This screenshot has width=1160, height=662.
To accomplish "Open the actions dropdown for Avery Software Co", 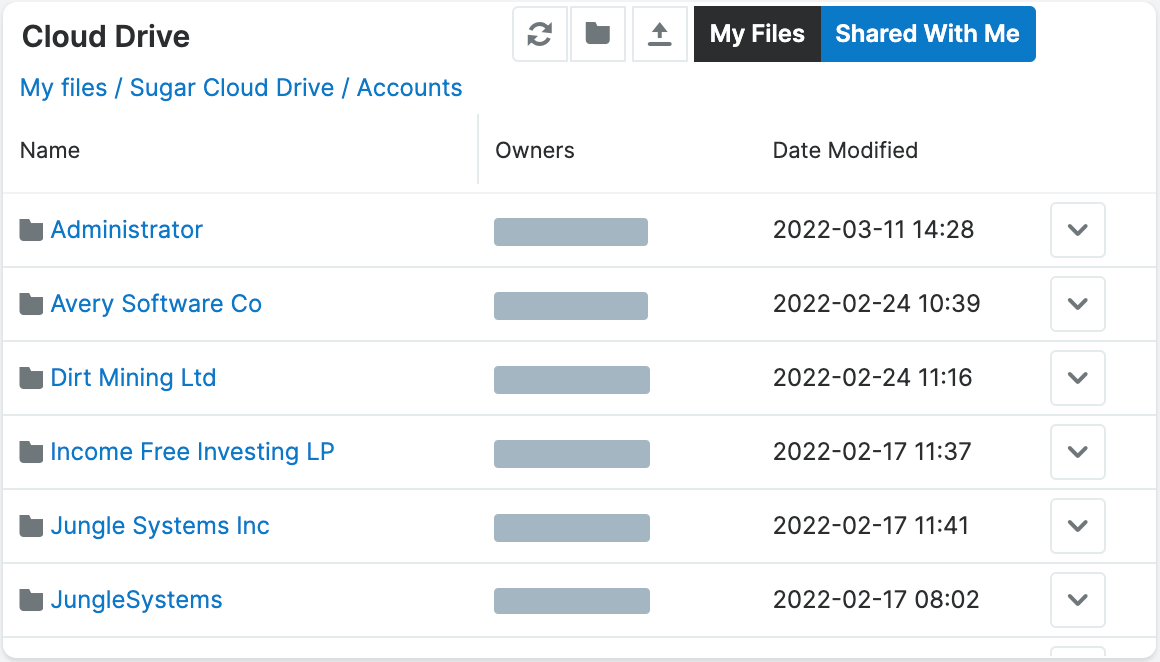I will [x=1077, y=304].
